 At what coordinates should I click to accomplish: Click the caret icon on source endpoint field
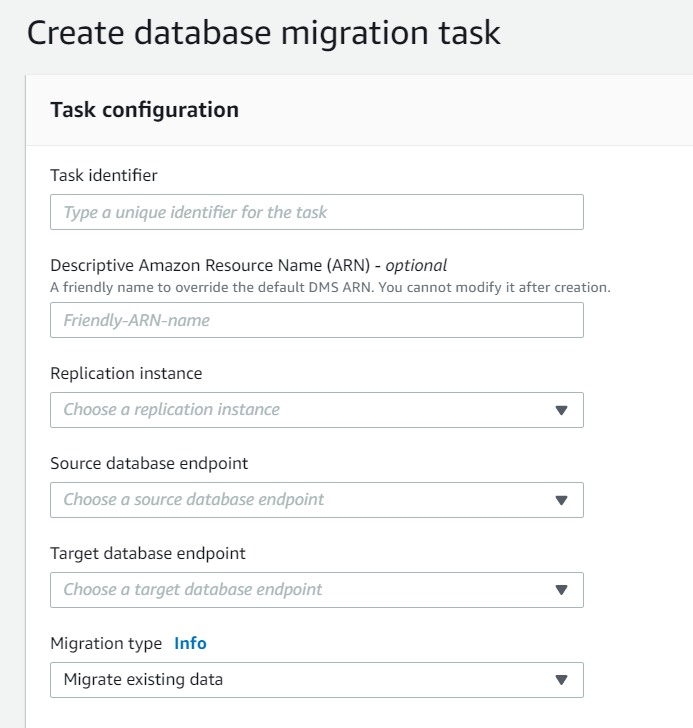[561, 500]
